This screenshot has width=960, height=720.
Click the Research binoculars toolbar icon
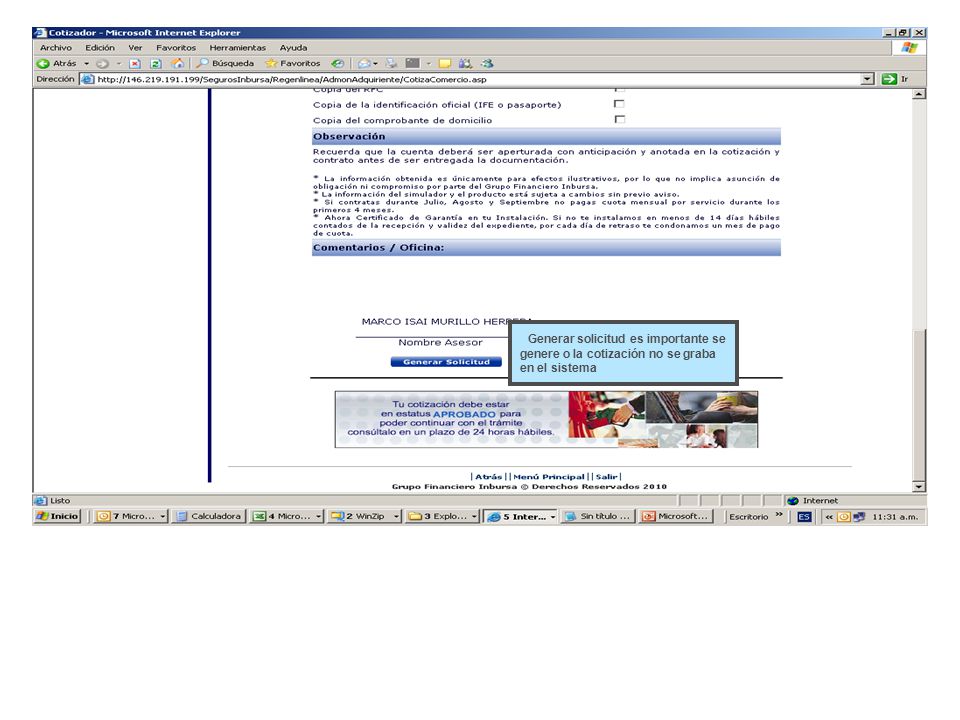pos(466,64)
